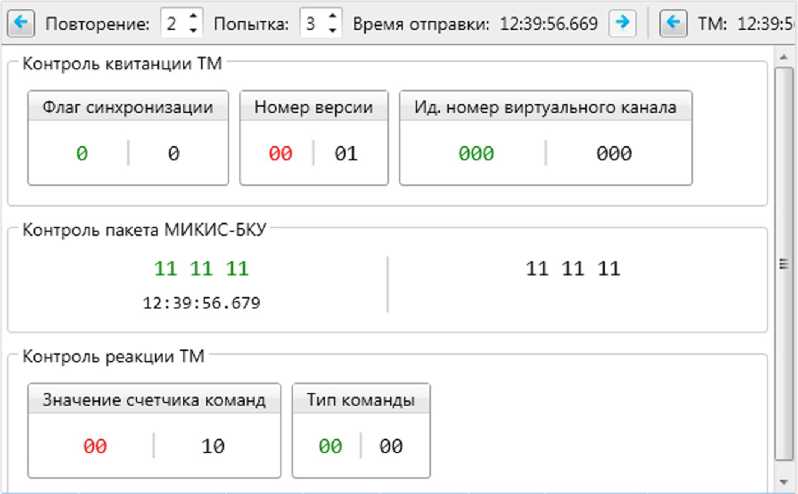Click the Флаг синхронизации header
Viewport: 798px width, 494px height.
128,107
